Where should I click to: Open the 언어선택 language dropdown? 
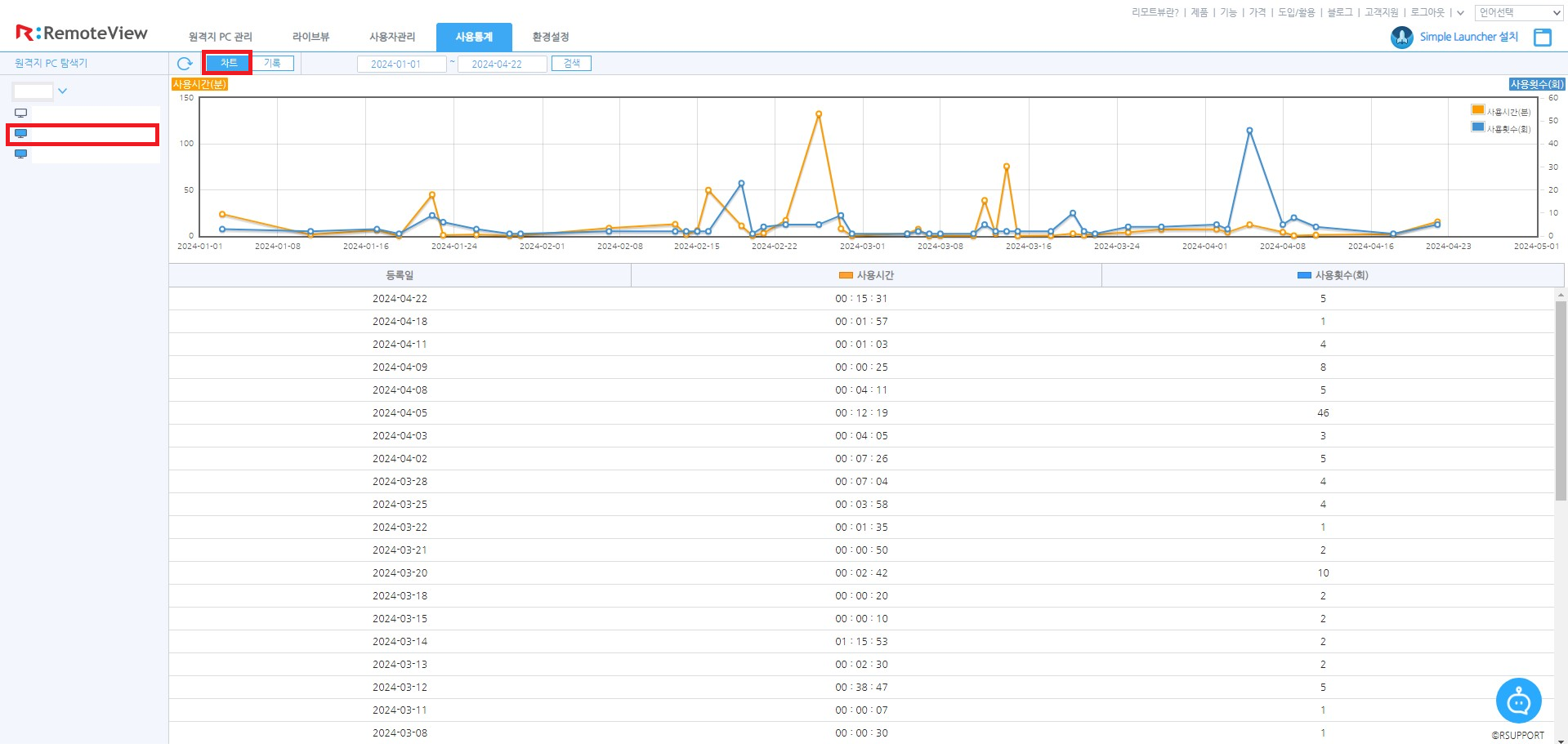1519,13
